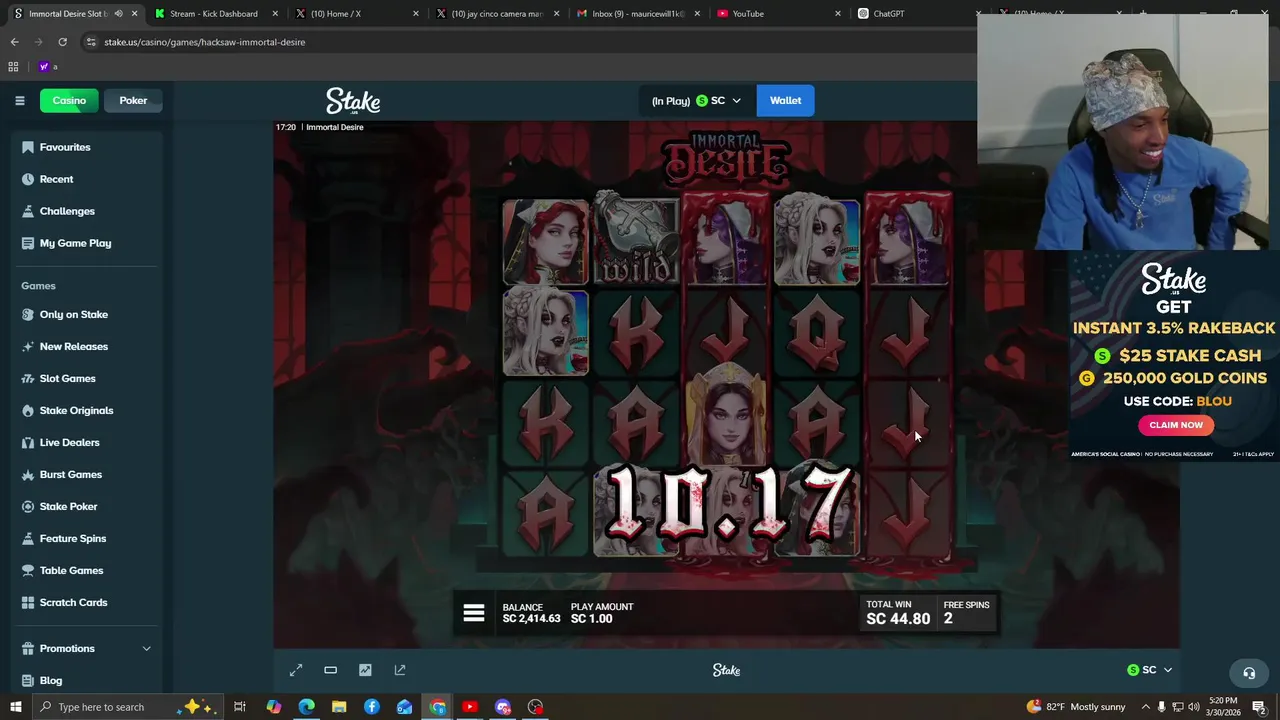Open live support headset chat
The height and width of the screenshot is (720, 1280).
1249,673
